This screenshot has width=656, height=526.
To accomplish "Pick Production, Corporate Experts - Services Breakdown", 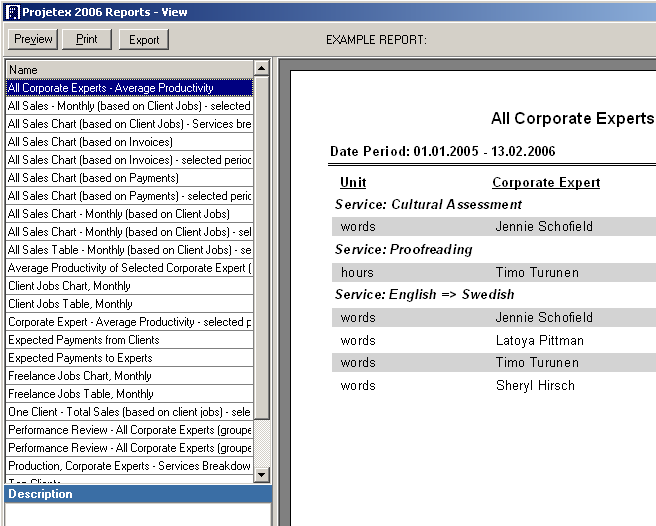I will point(129,466).
